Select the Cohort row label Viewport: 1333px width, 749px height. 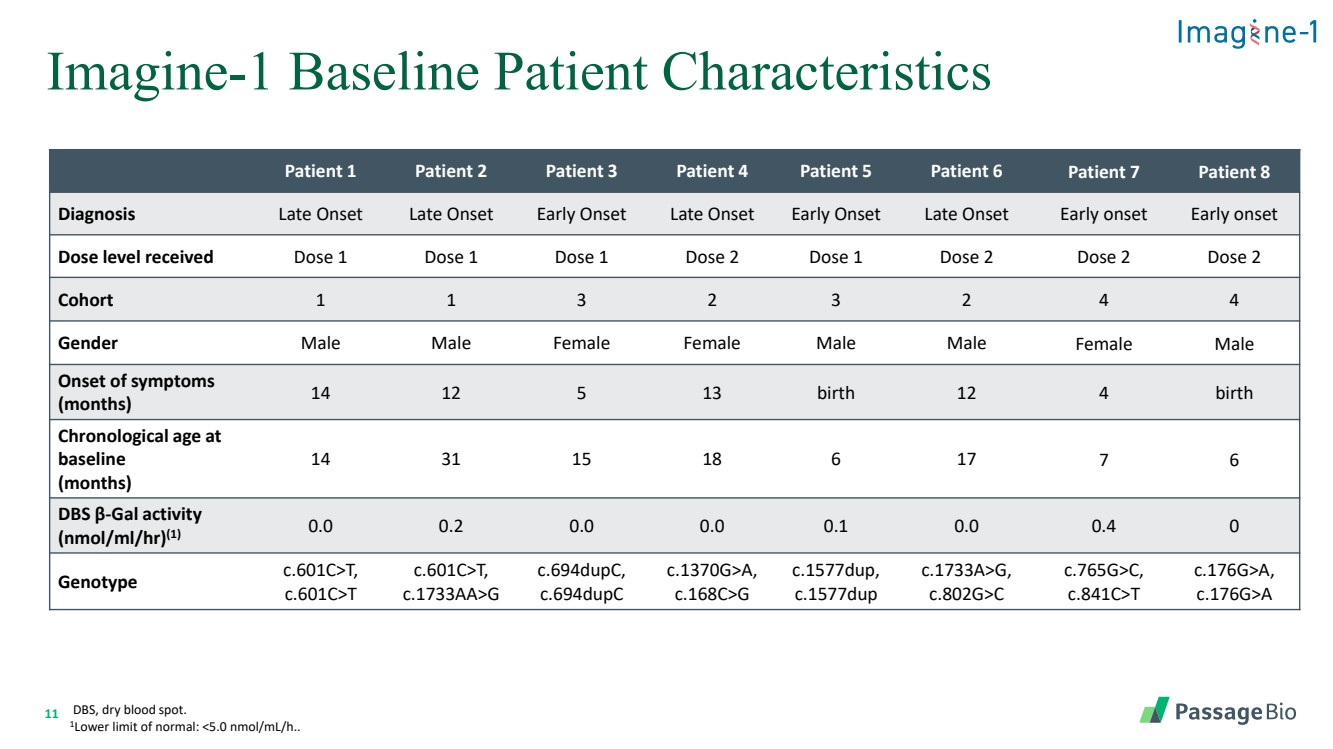pos(86,300)
